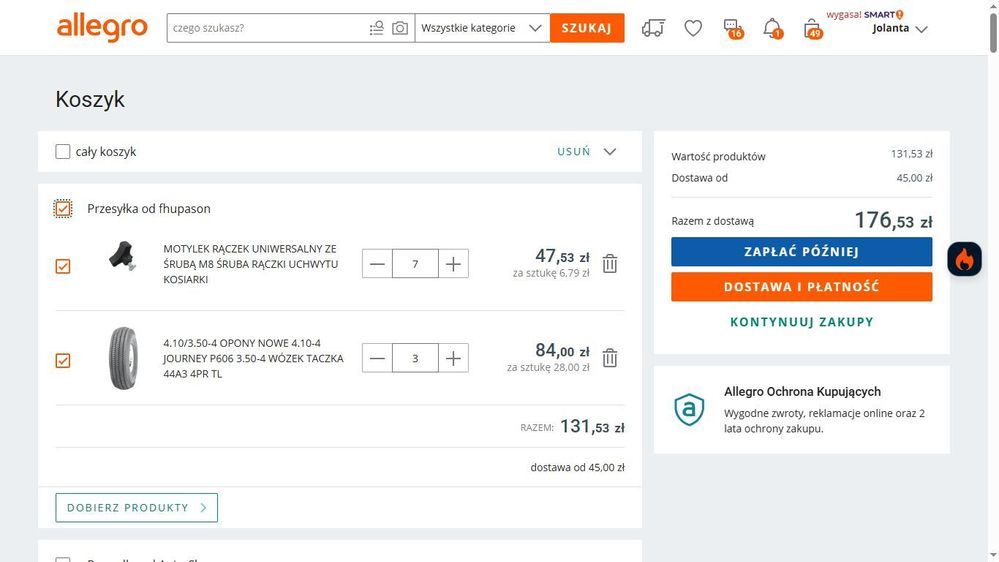This screenshot has width=999, height=562.
Task: Increase MOTYLEK RĄCZEK quantity with plus
Action: [x=453, y=264]
